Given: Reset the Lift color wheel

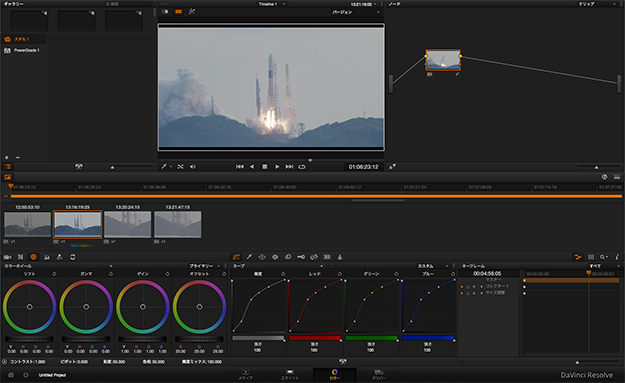Looking at the screenshot, I should pyautogui.click(x=54, y=274).
